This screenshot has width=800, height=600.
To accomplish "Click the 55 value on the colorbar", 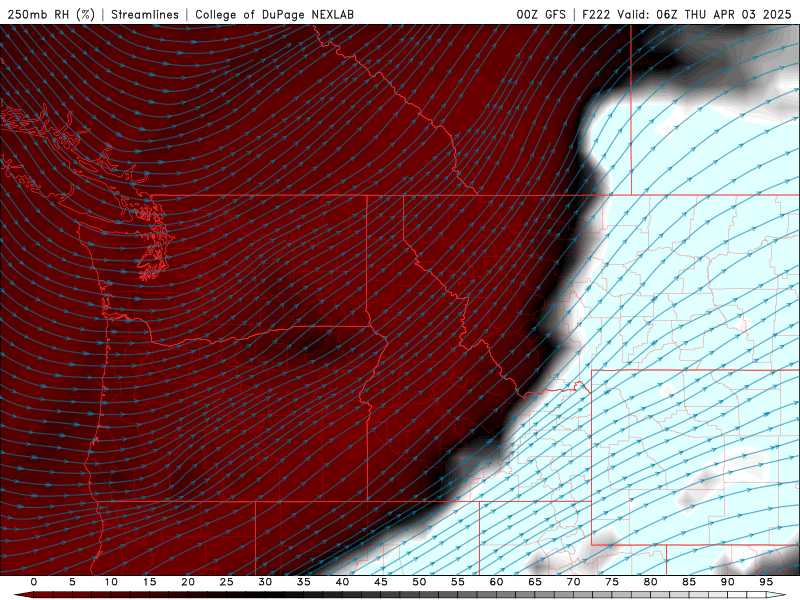I will click(457, 582).
